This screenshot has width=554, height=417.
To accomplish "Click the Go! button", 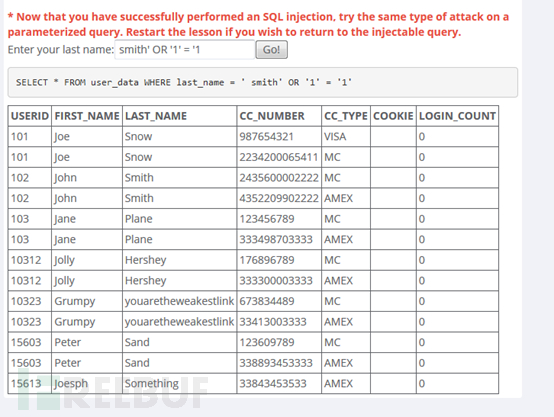I will (271, 50).
